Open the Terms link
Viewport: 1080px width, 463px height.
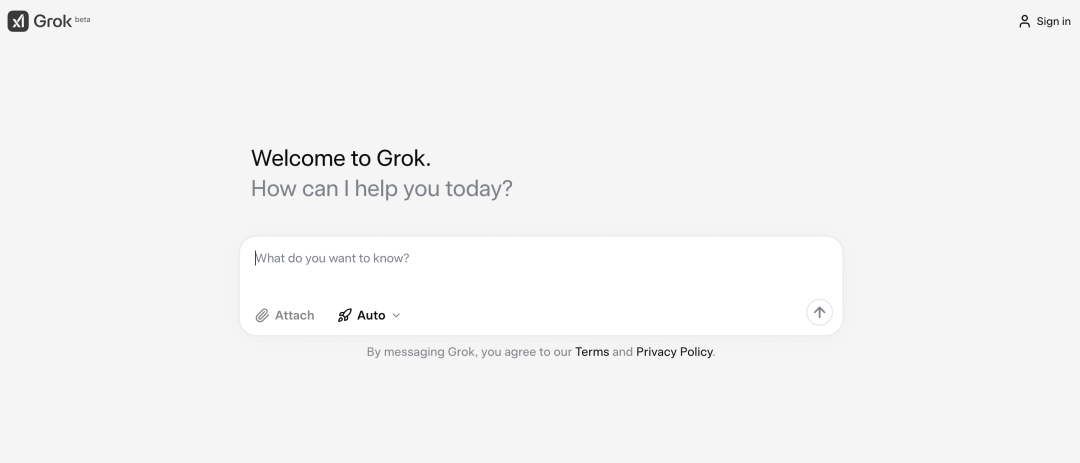pos(592,352)
